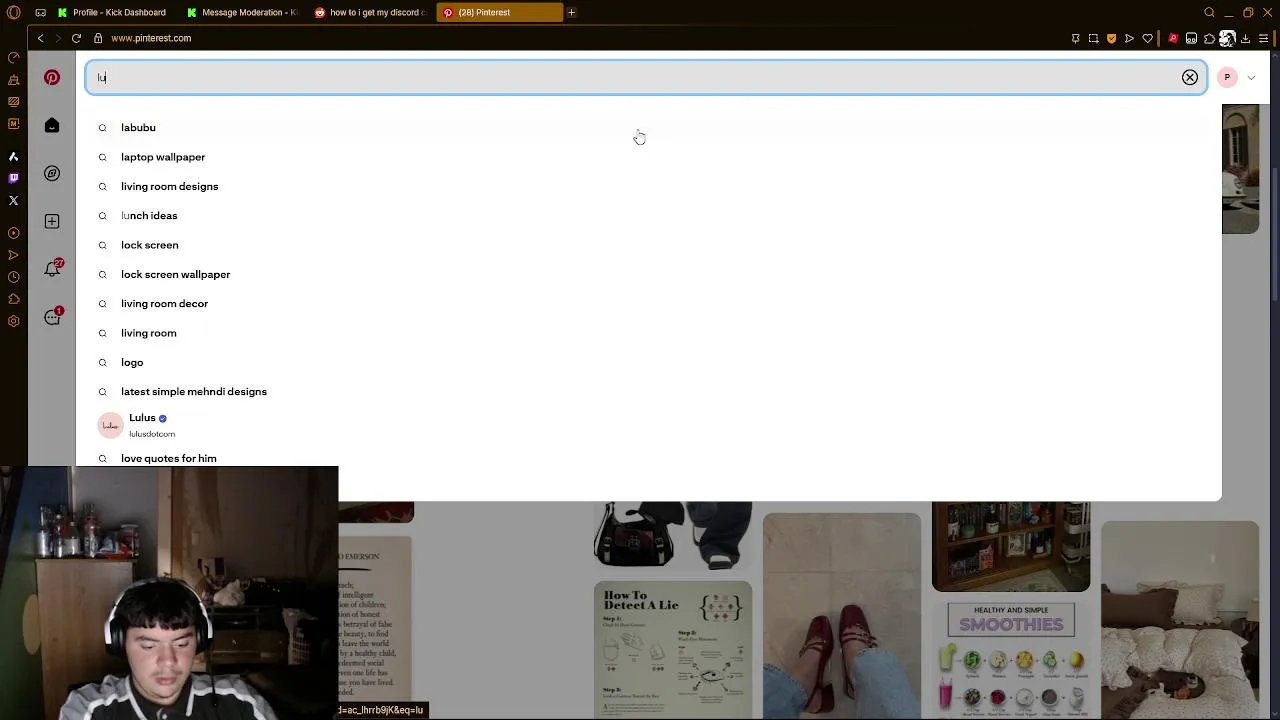Open the search tabs magnifier icon

coord(1209,12)
